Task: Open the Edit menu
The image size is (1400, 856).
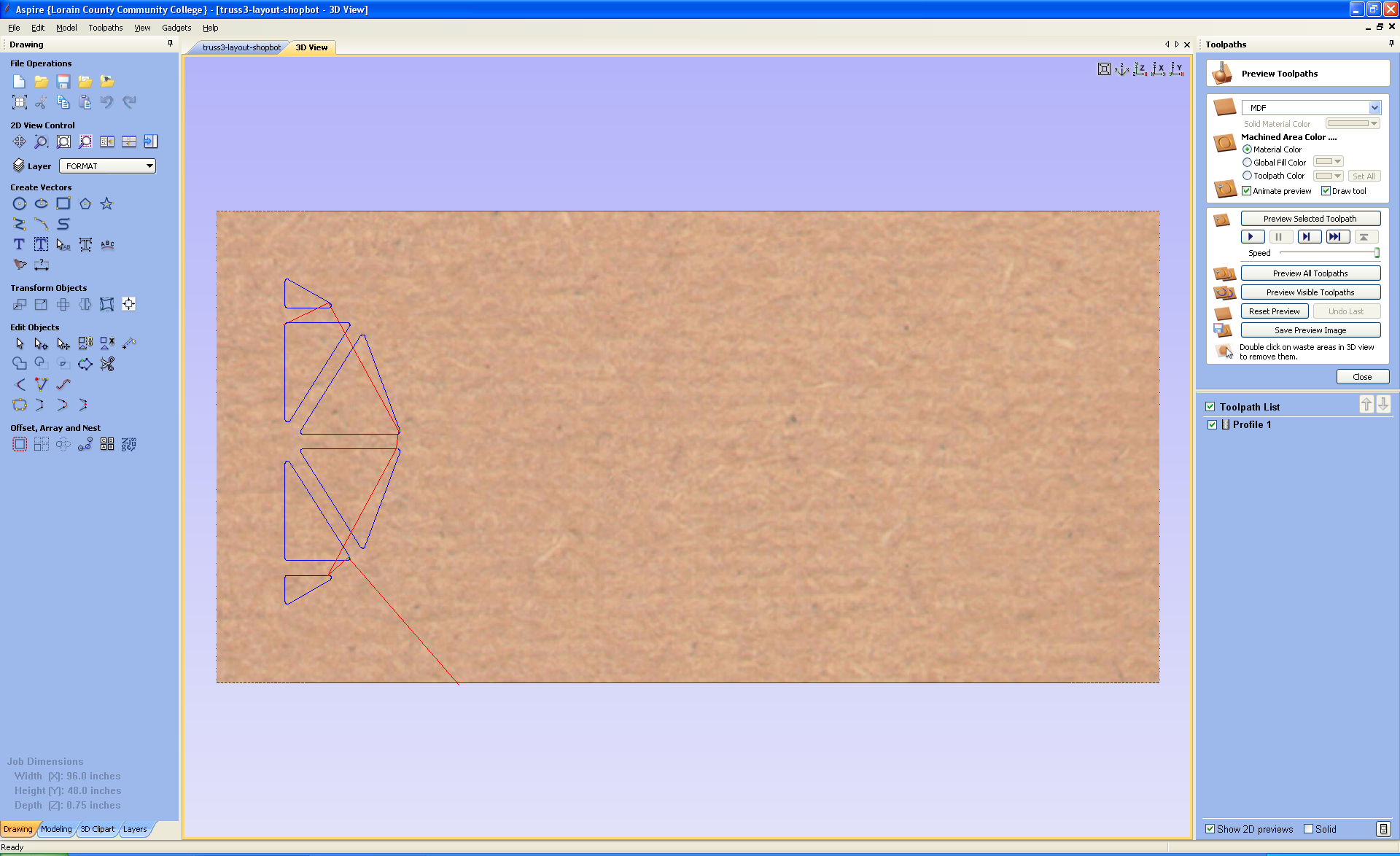Action: [38, 28]
